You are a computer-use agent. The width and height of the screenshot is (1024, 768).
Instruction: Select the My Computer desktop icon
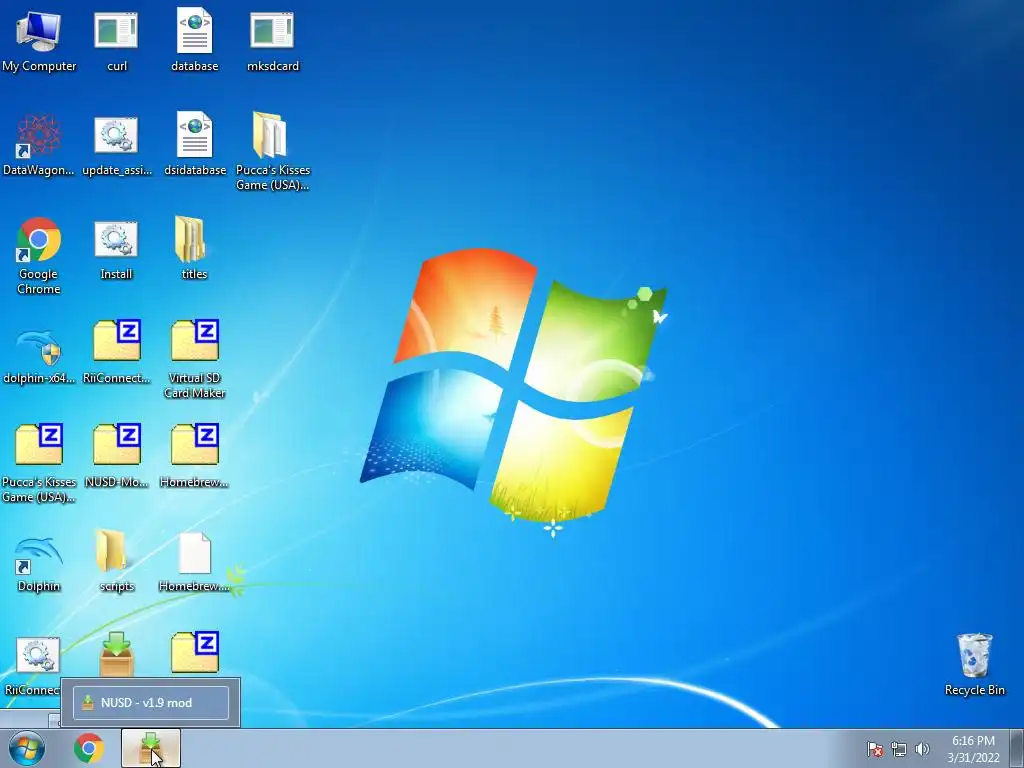pos(39,40)
